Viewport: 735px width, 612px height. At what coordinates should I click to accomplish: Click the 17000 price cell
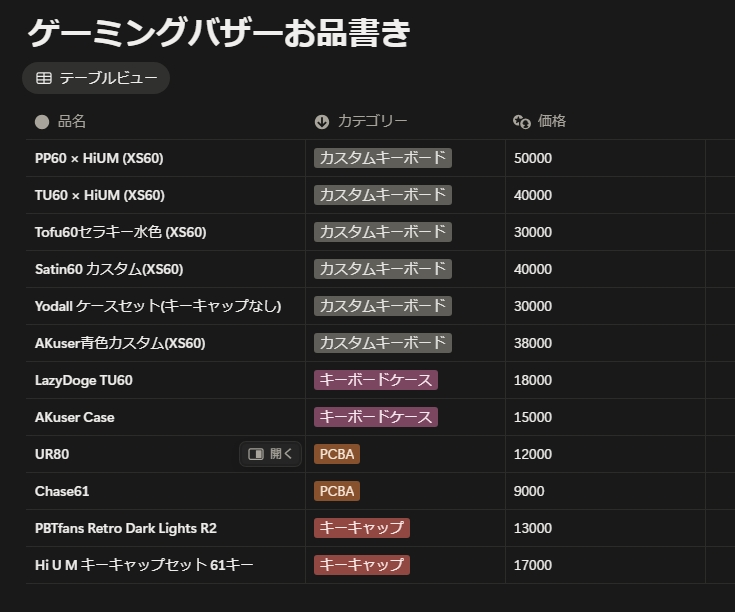605,566
